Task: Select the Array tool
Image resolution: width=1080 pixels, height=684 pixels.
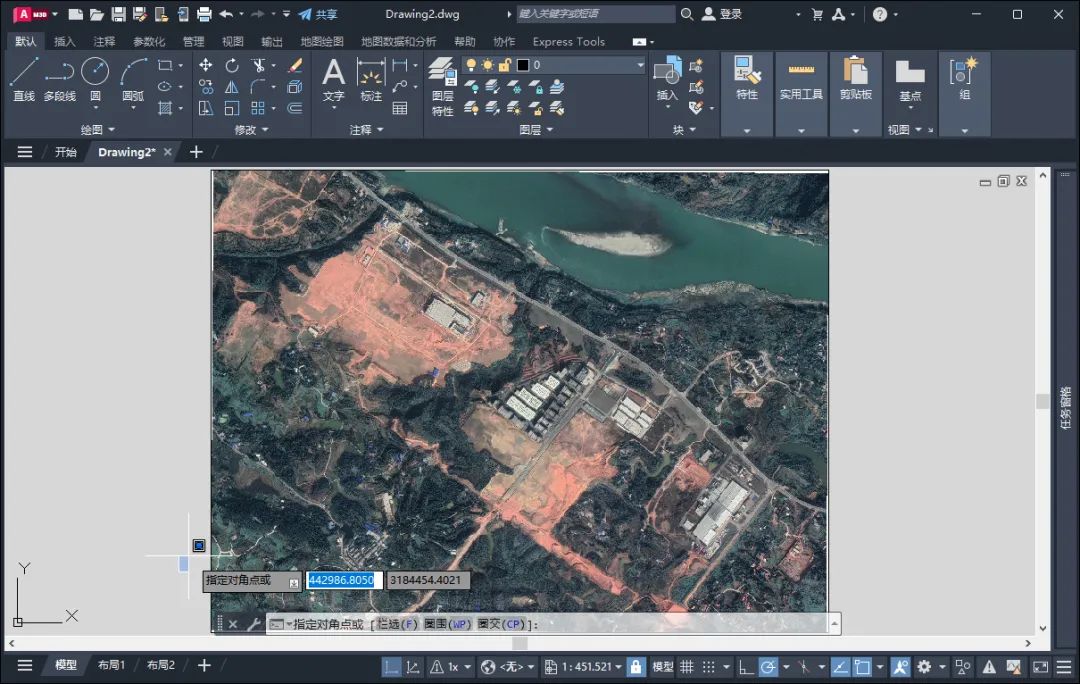Action: tap(258, 108)
